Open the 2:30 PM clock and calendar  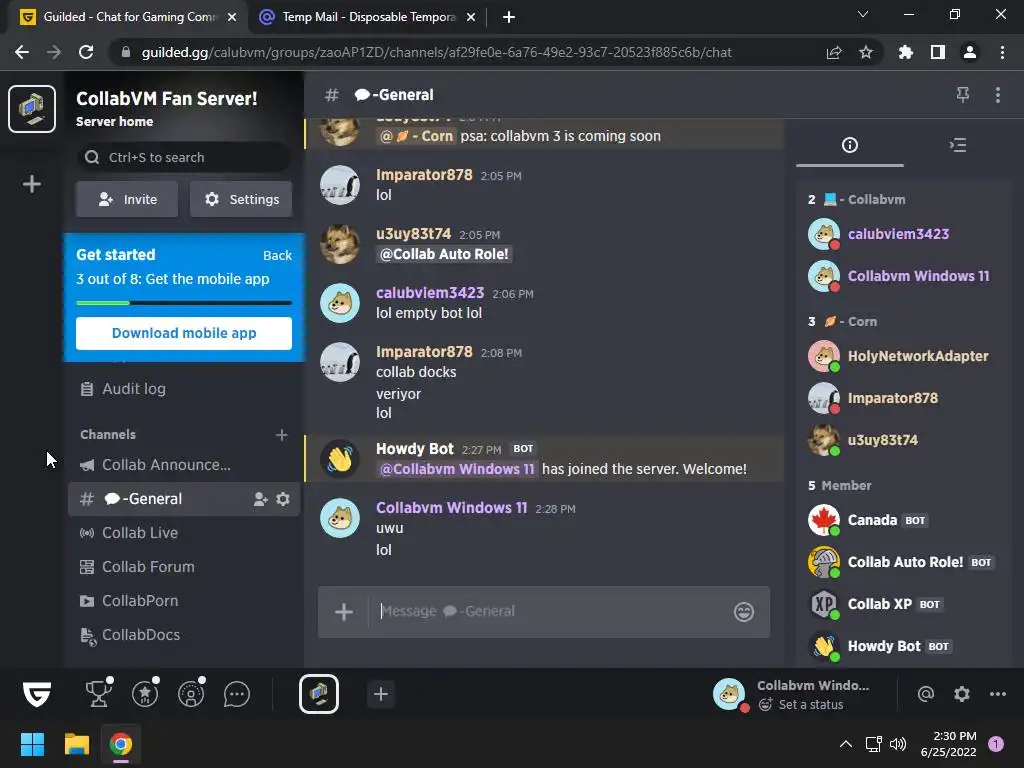click(x=948, y=744)
